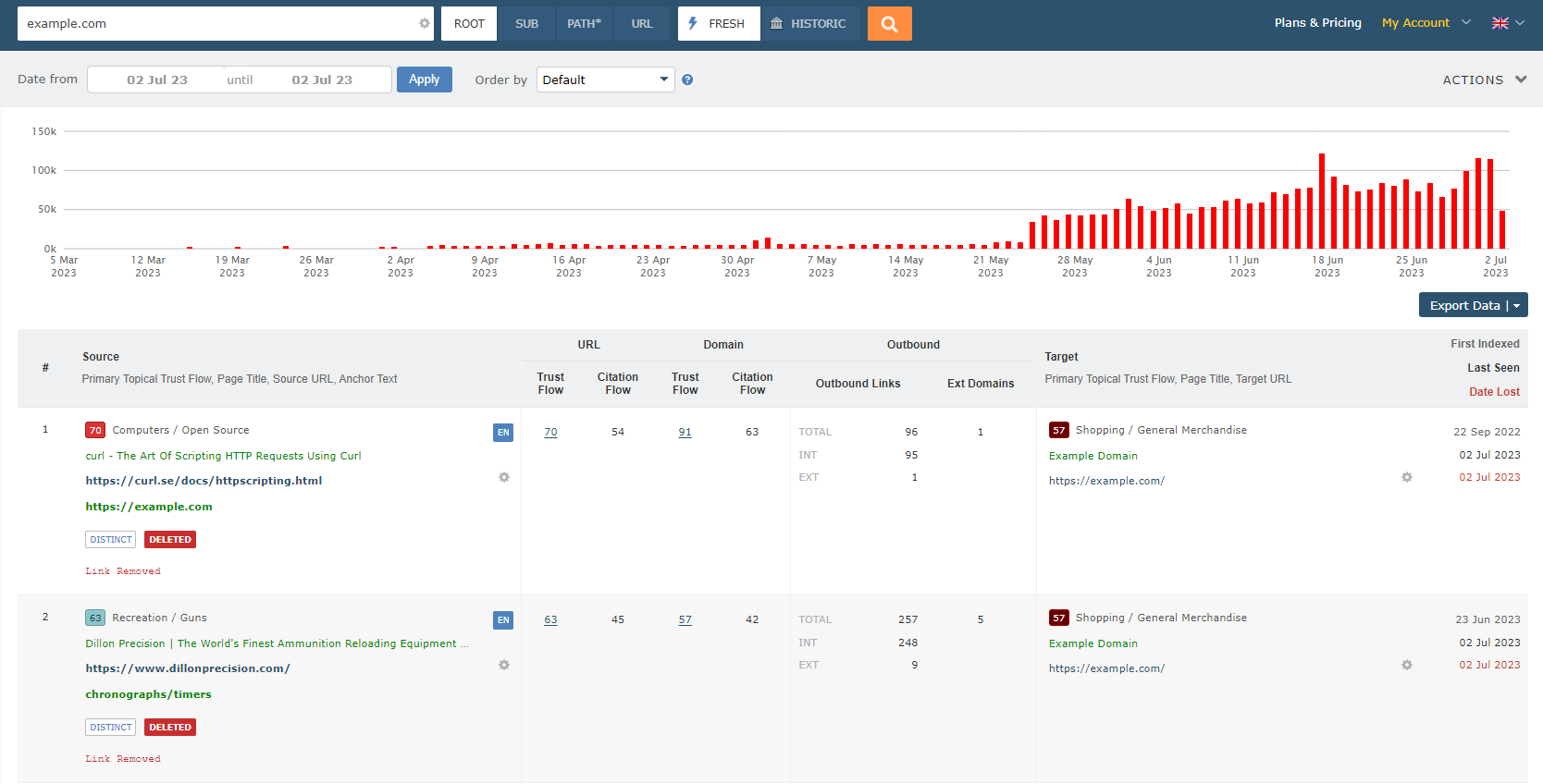This screenshot has height=784, width=1543.
Task: Switch to the Historic index
Action: pyautogui.click(x=809, y=24)
